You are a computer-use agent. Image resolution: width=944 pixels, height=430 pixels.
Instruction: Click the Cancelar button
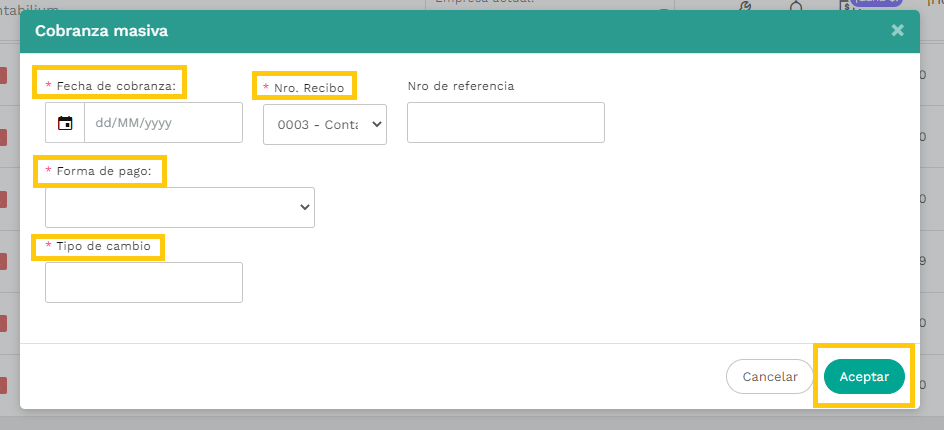click(x=770, y=377)
